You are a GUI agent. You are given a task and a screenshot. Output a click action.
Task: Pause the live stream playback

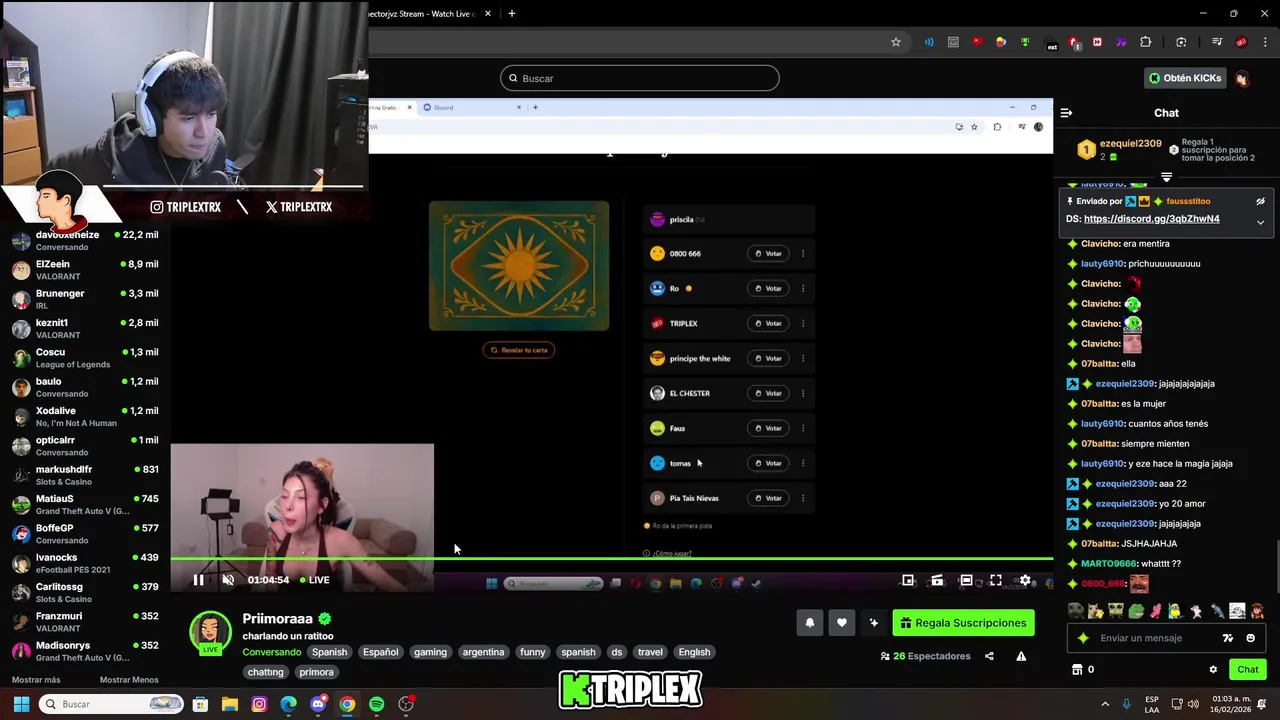click(x=198, y=580)
